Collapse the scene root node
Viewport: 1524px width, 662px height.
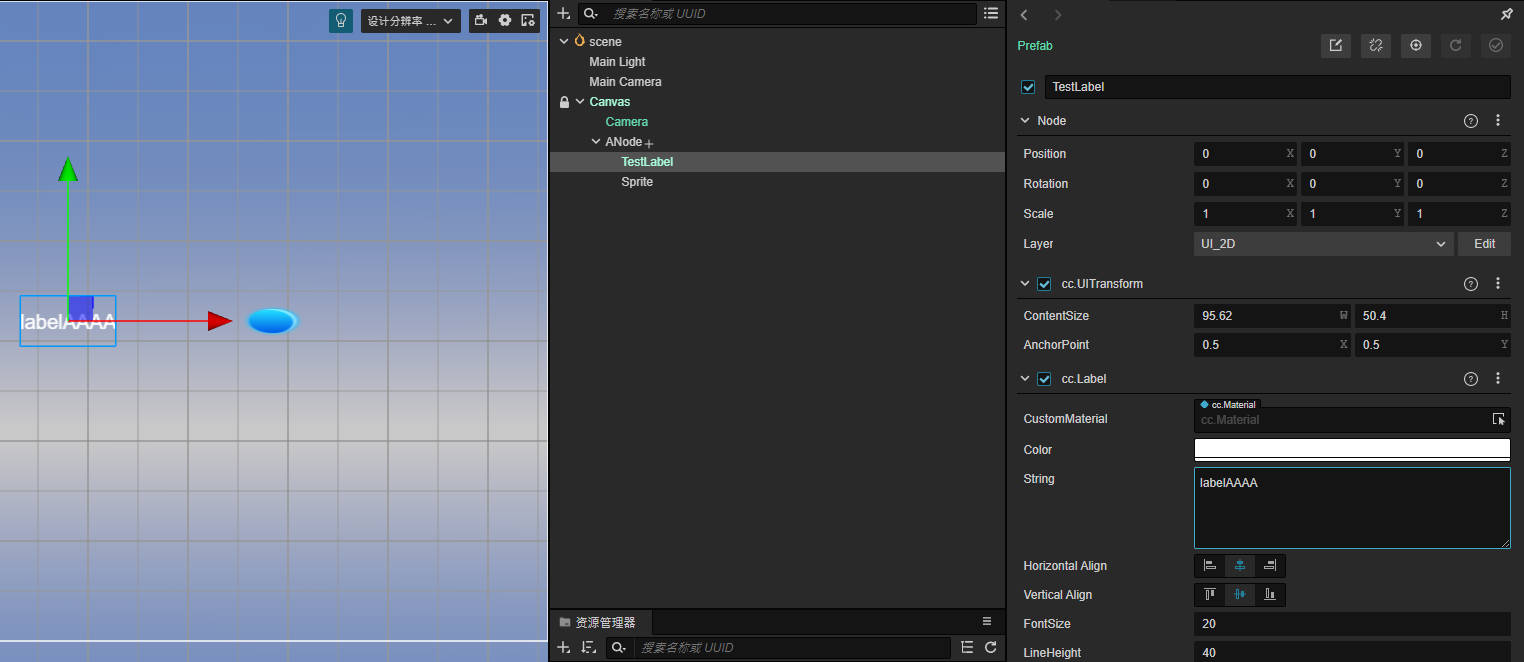tap(564, 41)
